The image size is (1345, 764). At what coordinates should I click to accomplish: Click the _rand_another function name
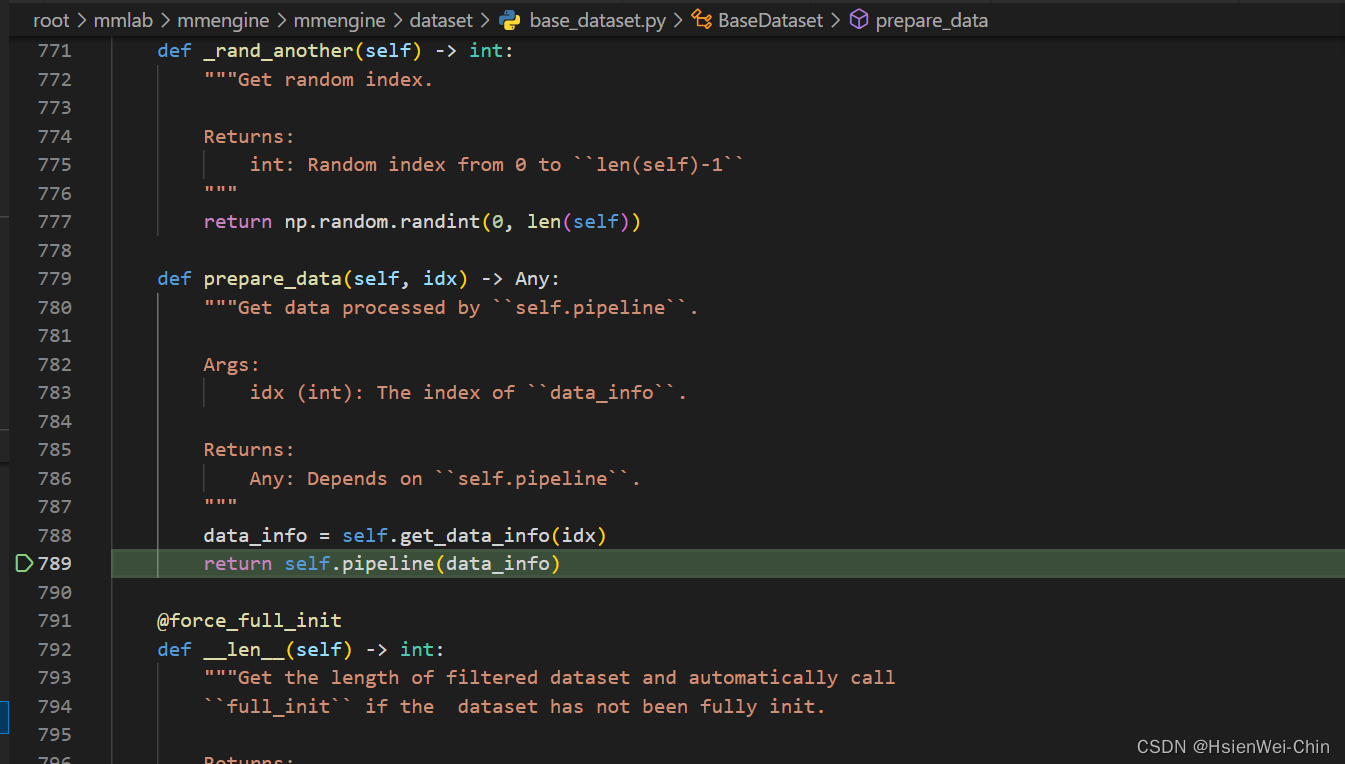278,50
